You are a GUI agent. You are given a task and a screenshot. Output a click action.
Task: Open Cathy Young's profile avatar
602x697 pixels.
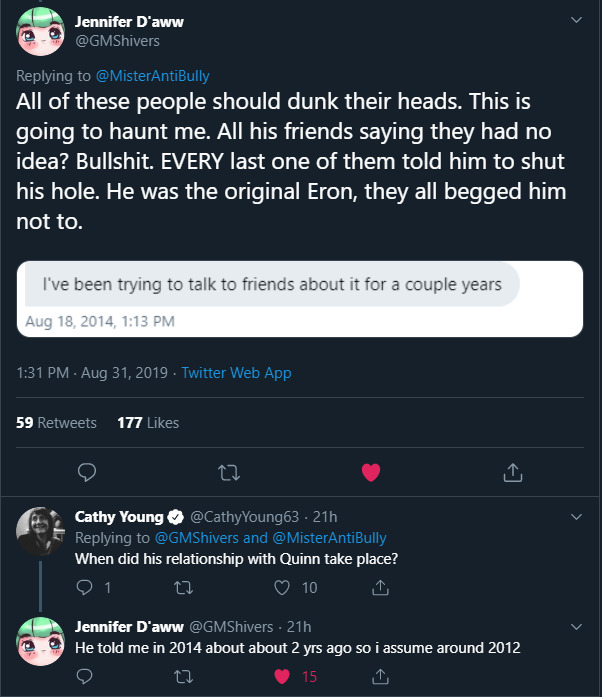[x=41, y=531]
